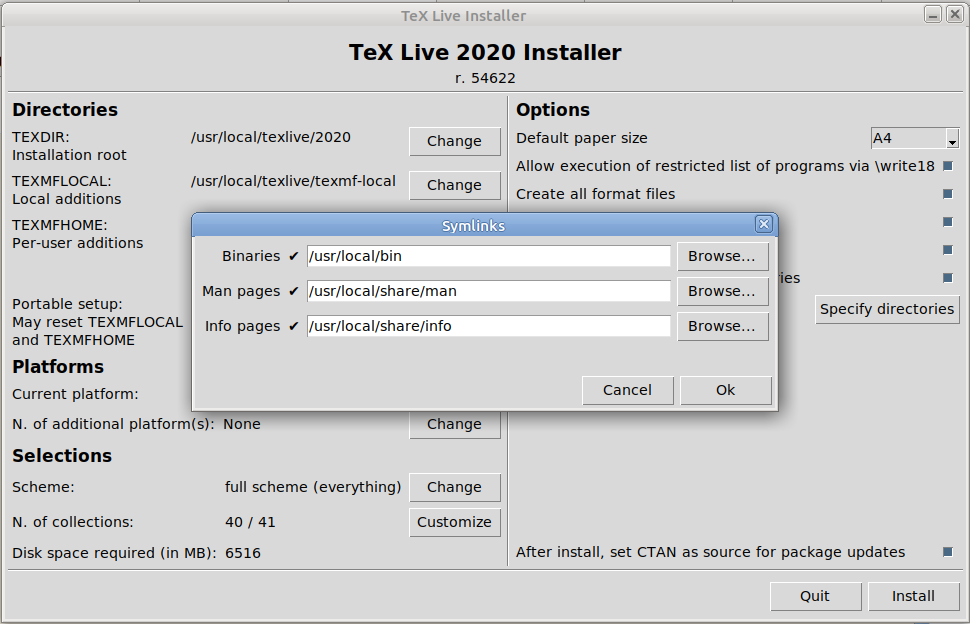Image resolution: width=970 pixels, height=624 pixels.
Task: Toggle set CTAN as source checkbox
Action: (x=947, y=552)
